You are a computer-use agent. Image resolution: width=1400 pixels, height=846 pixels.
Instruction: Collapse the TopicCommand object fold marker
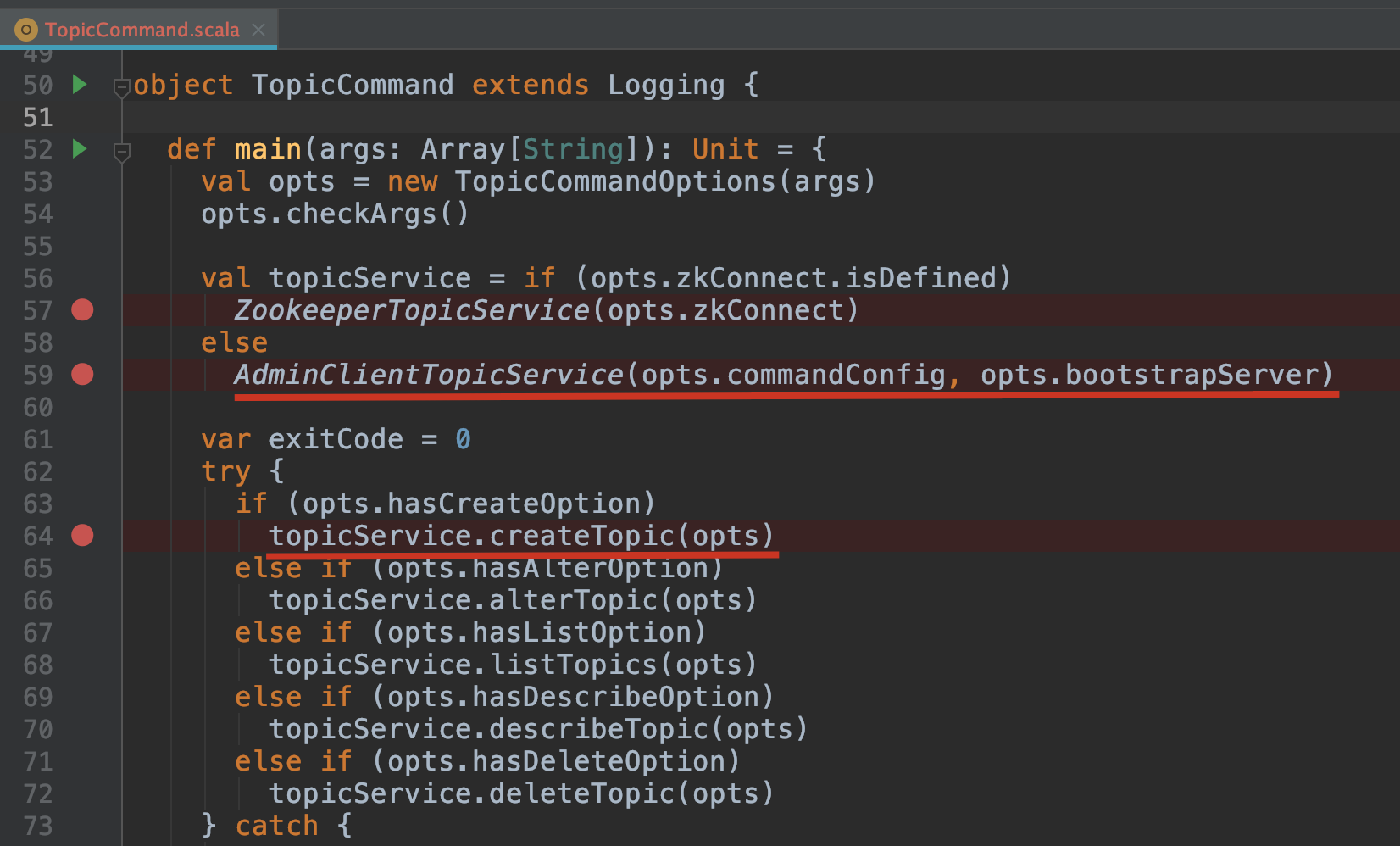pyautogui.click(x=122, y=86)
